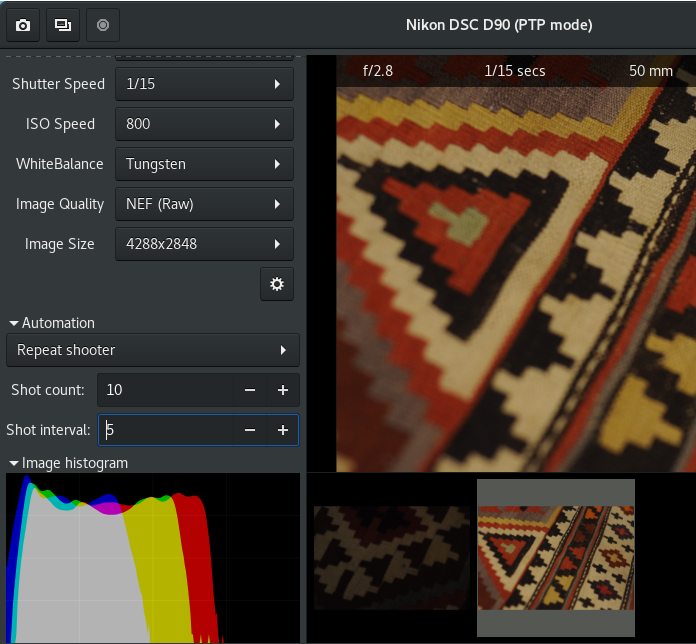Click the record video icon

point(102,24)
